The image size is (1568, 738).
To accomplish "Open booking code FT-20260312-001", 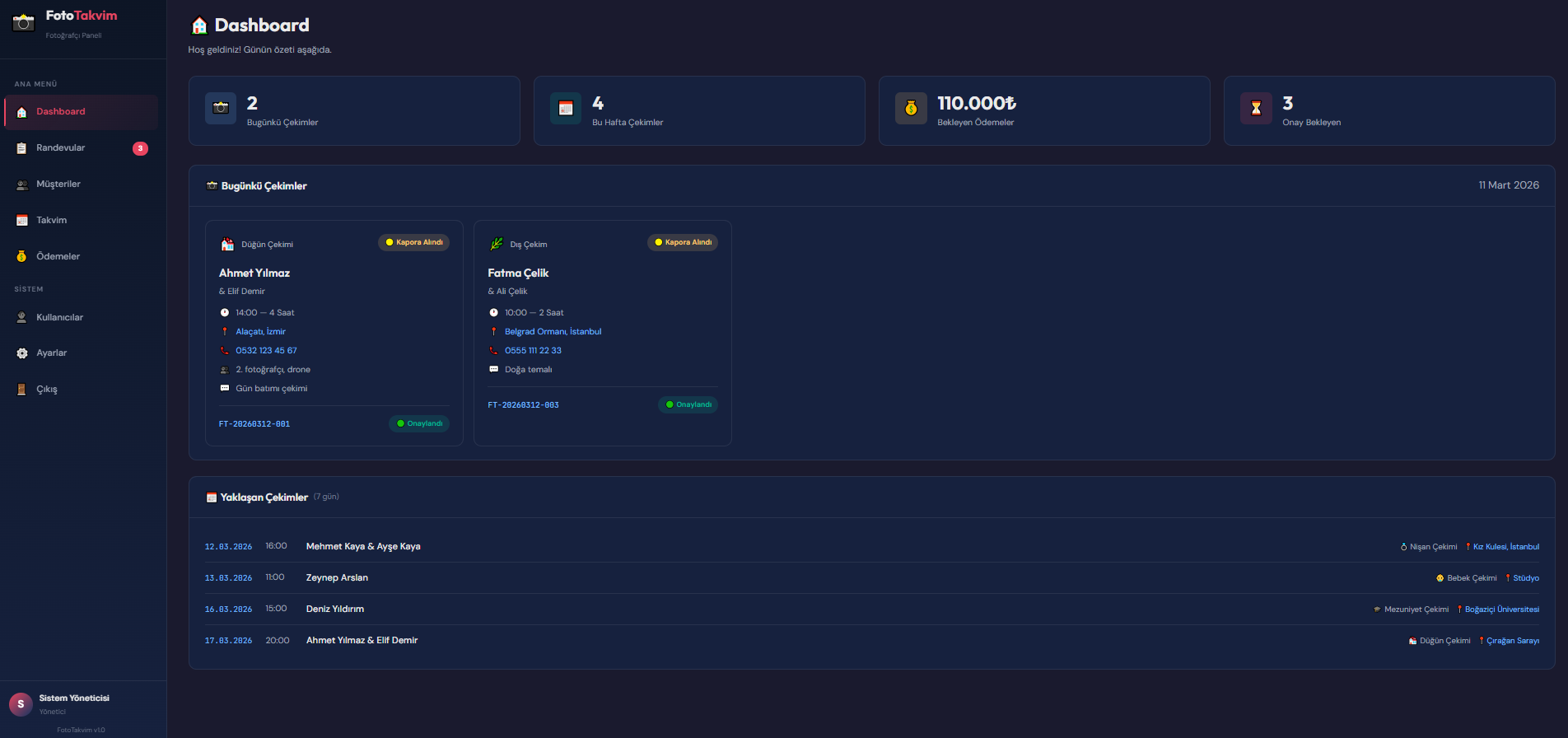I will tap(254, 424).
